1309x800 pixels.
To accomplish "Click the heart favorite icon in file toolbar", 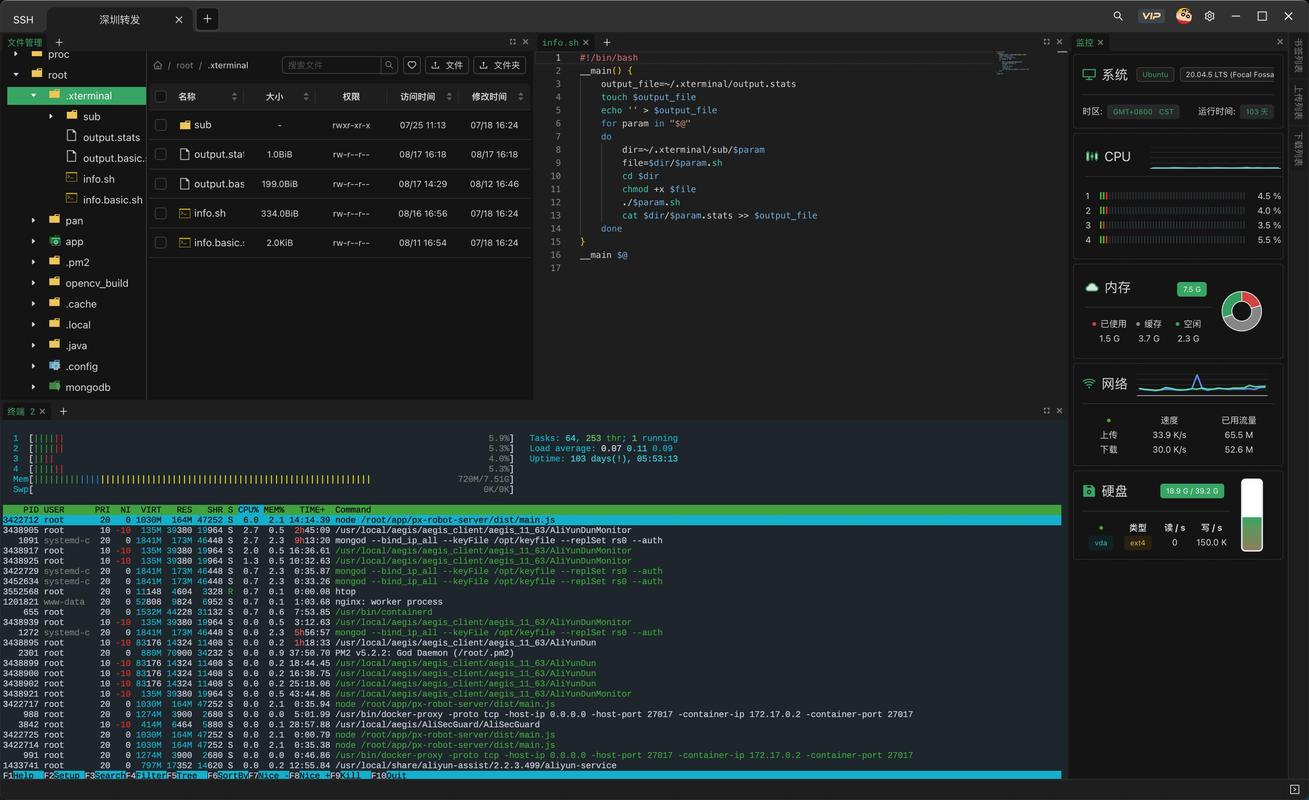I will pos(412,64).
